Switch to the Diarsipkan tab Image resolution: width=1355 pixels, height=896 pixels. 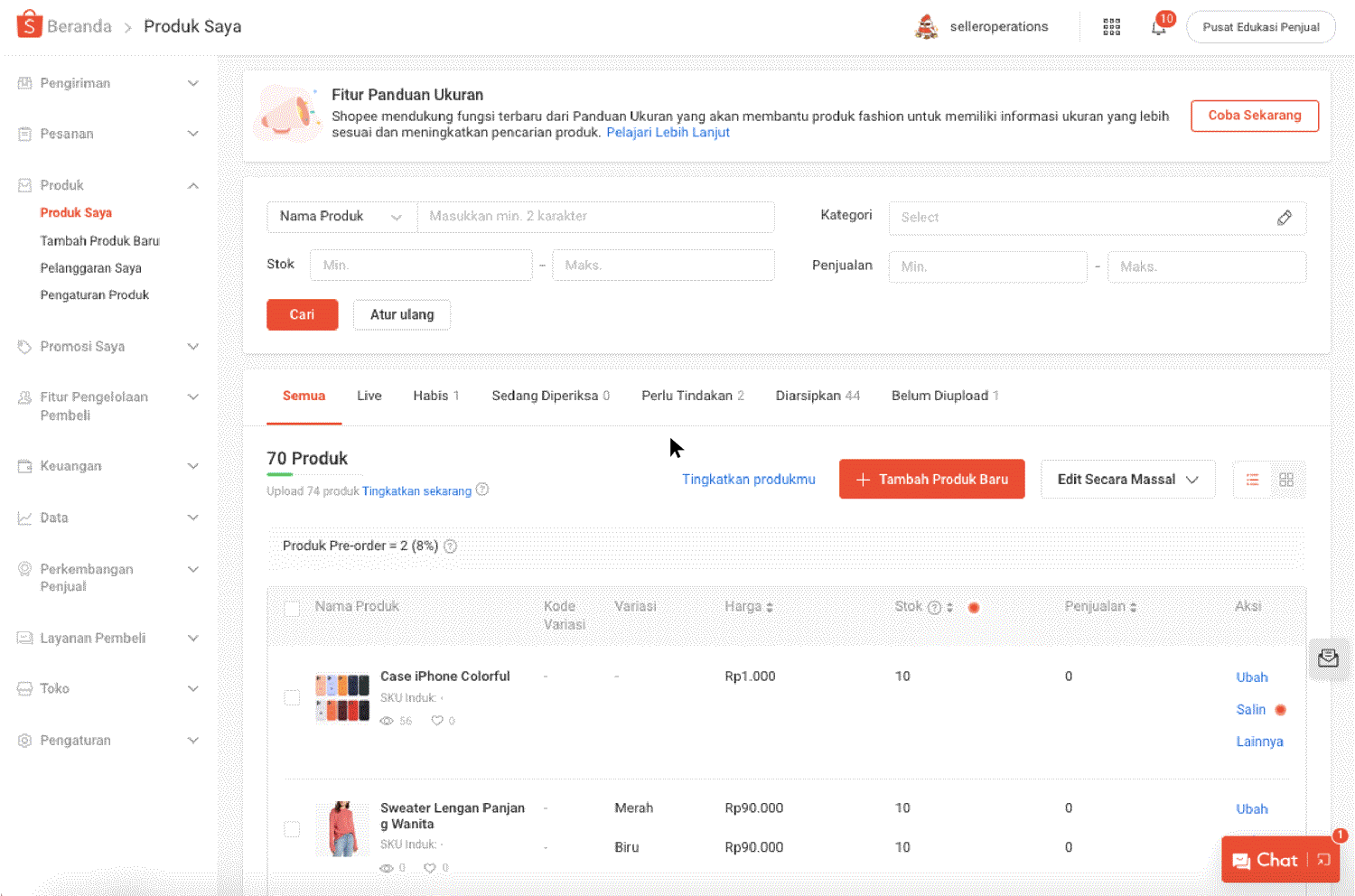(x=817, y=396)
